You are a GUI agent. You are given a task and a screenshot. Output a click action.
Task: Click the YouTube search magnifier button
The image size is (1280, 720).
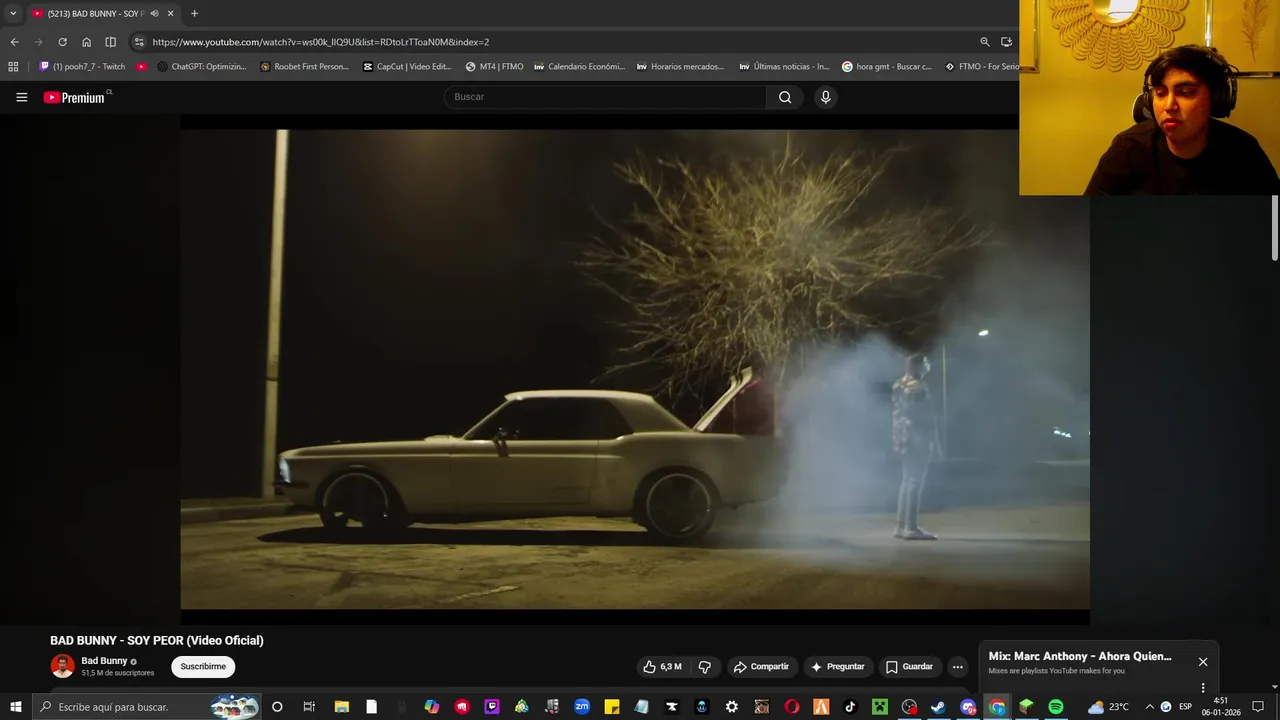[x=785, y=97]
